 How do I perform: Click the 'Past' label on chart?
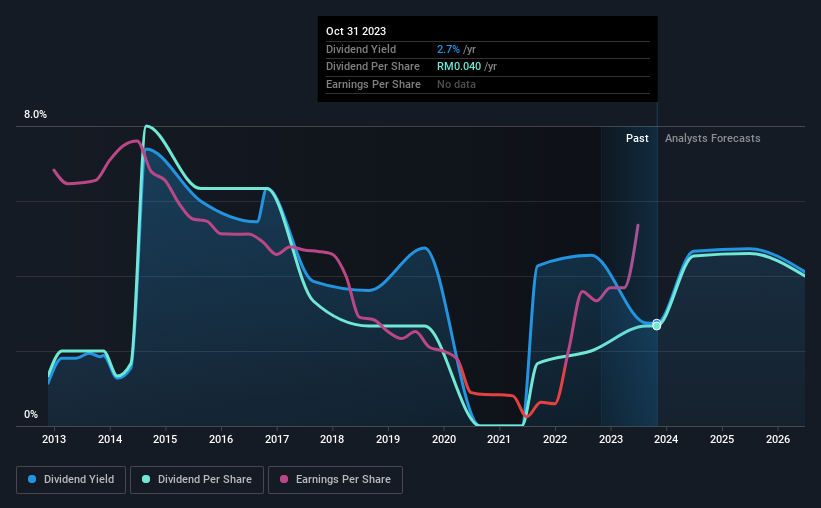[637, 138]
